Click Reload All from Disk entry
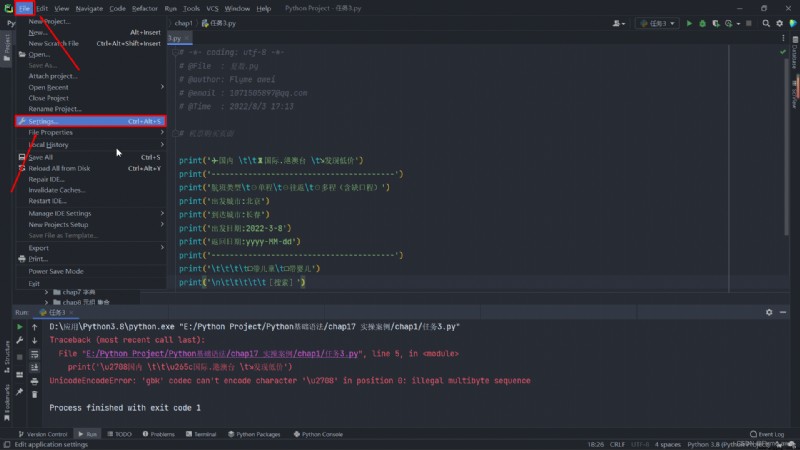The image size is (800, 450). pyautogui.click(x=91, y=168)
